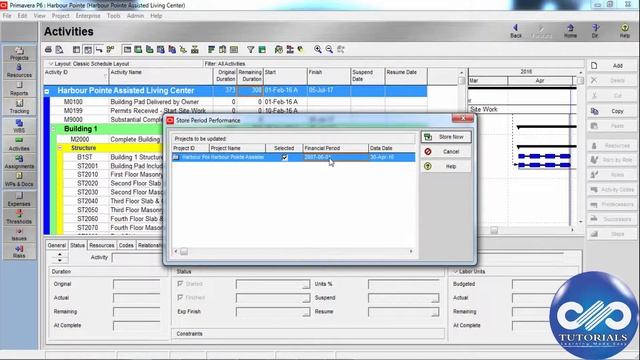Open the Resume date picker dropdown
The width and height of the screenshot is (640, 360).
click(x=435, y=313)
